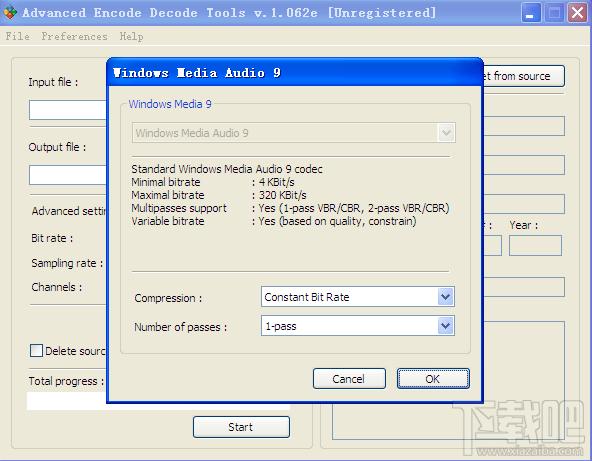Viewport: 592px width, 461px height.
Task: Click the 'Channels :' label
Action: click(57, 287)
